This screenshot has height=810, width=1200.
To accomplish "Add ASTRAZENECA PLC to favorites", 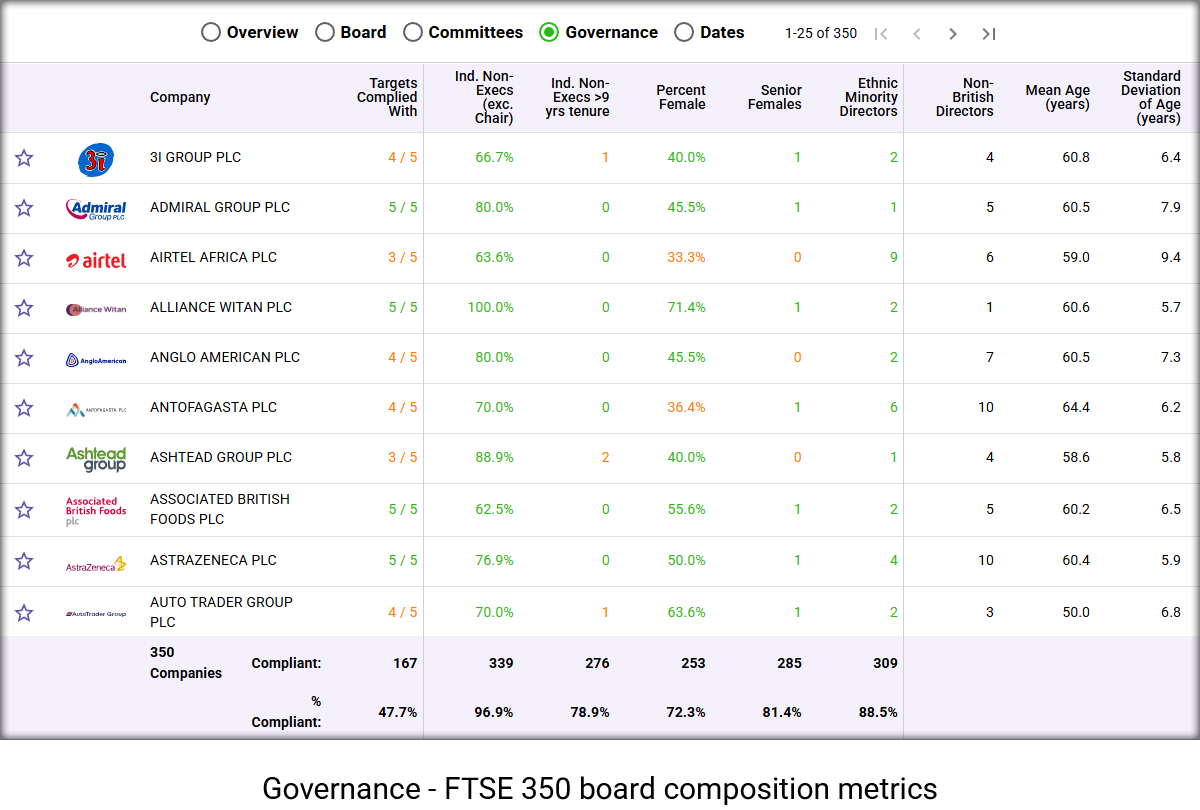I will [24, 561].
